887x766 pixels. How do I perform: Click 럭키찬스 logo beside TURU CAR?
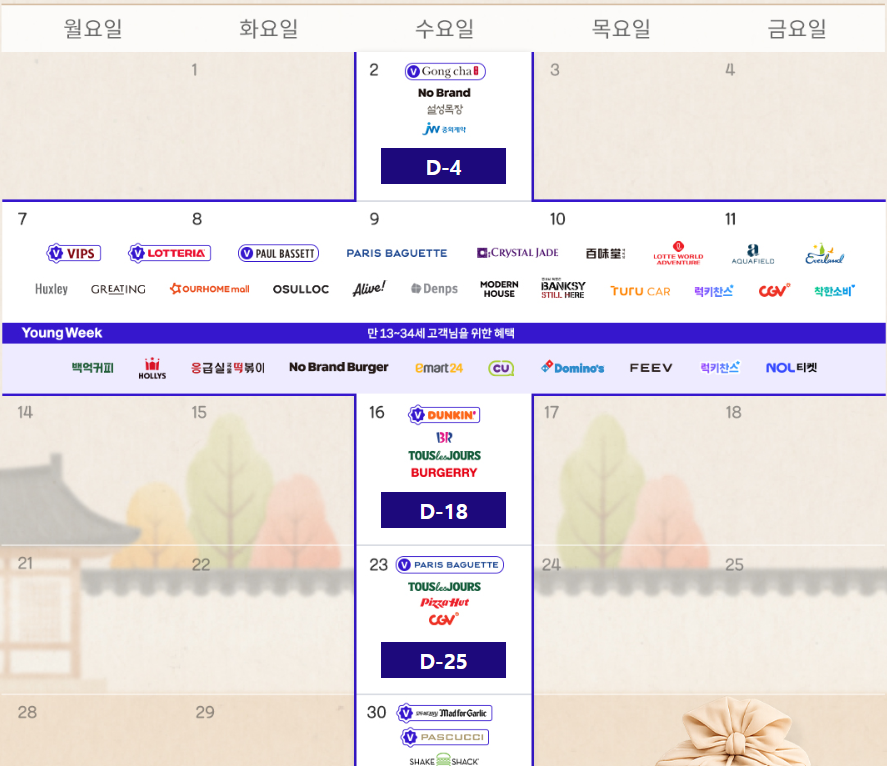pos(713,291)
